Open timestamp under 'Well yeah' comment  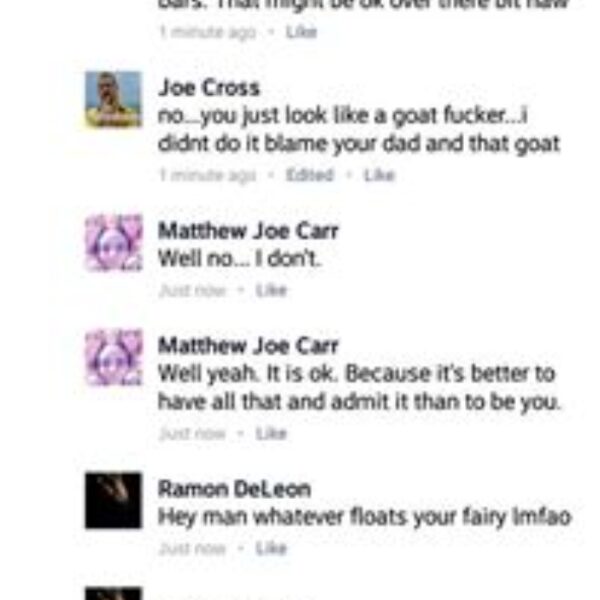click(x=192, y=434)
